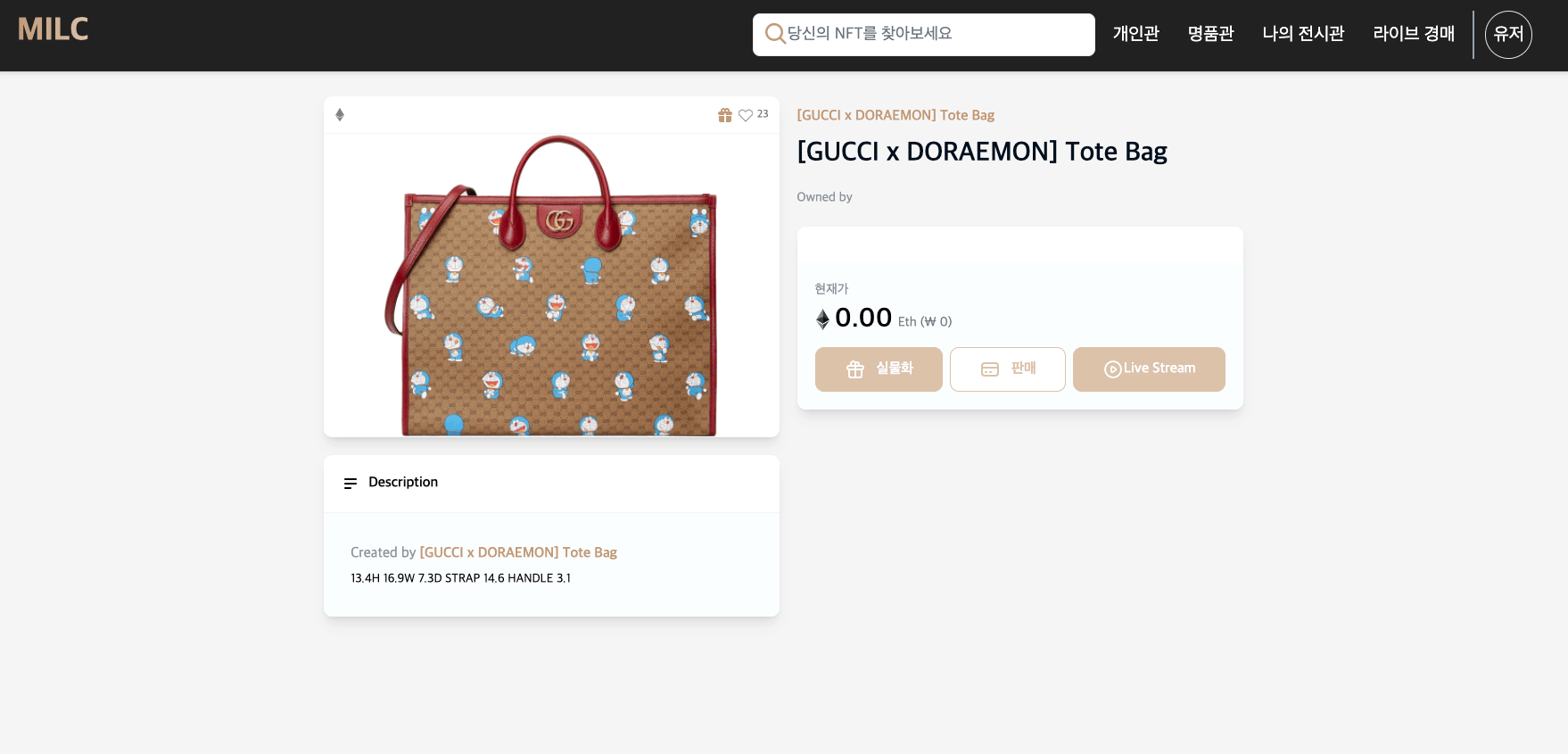The width and height of the screenshot is (1568, 754).
Task: Click the search magnifier icon
Action: pos(775,34)
